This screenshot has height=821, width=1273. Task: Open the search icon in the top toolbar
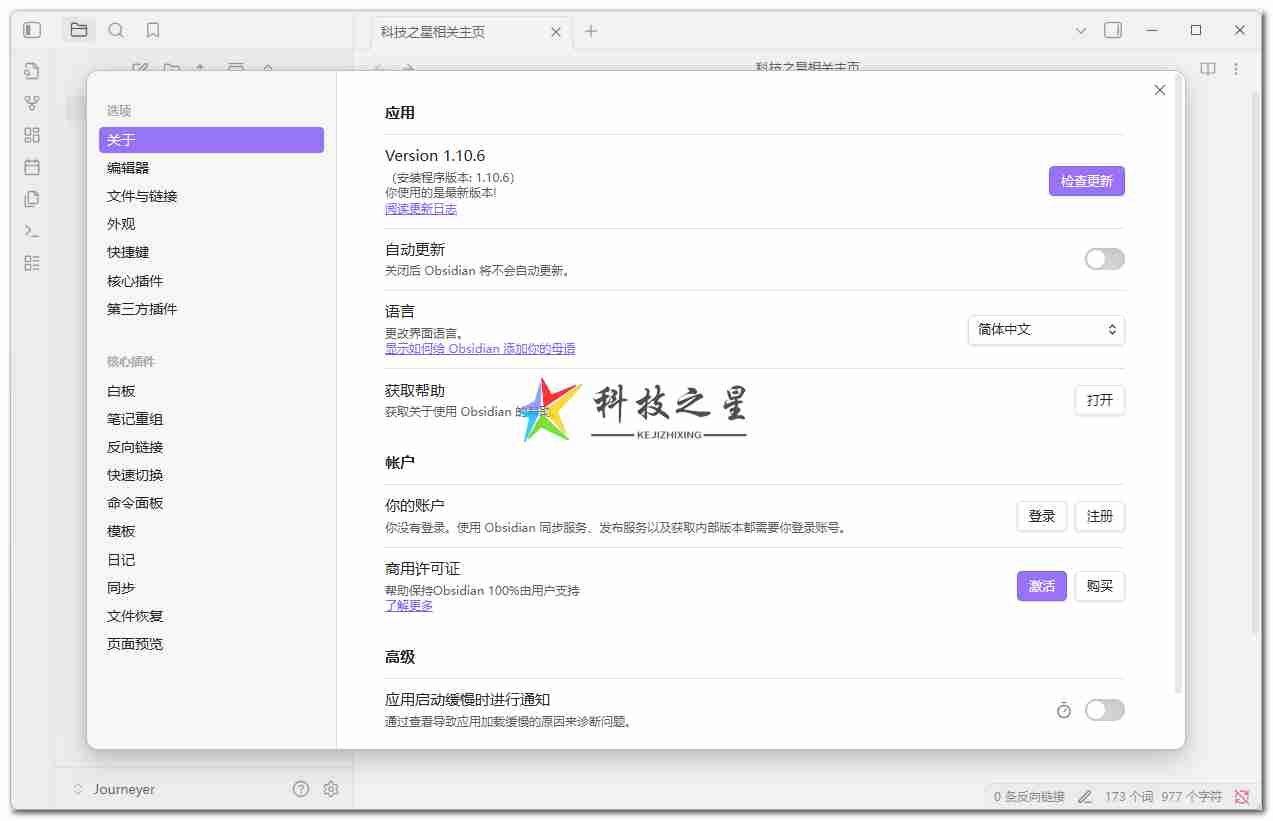point(116,30)
